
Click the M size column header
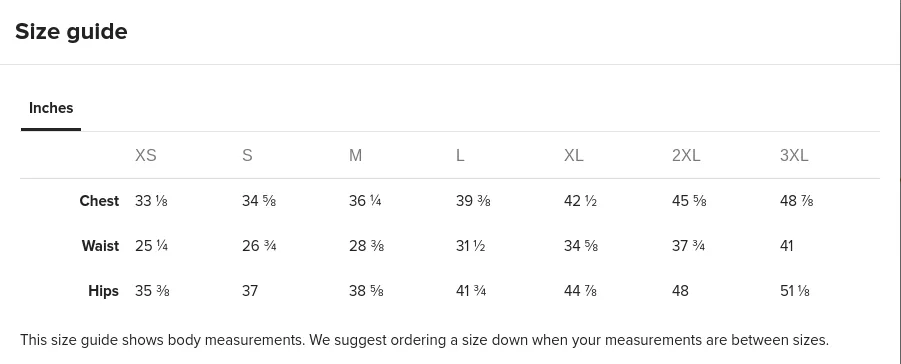[x=355, y=155]
